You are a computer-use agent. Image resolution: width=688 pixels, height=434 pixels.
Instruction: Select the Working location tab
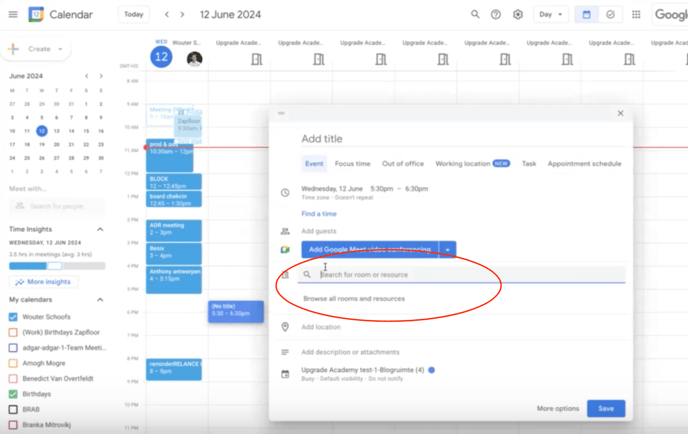point(472,164)
